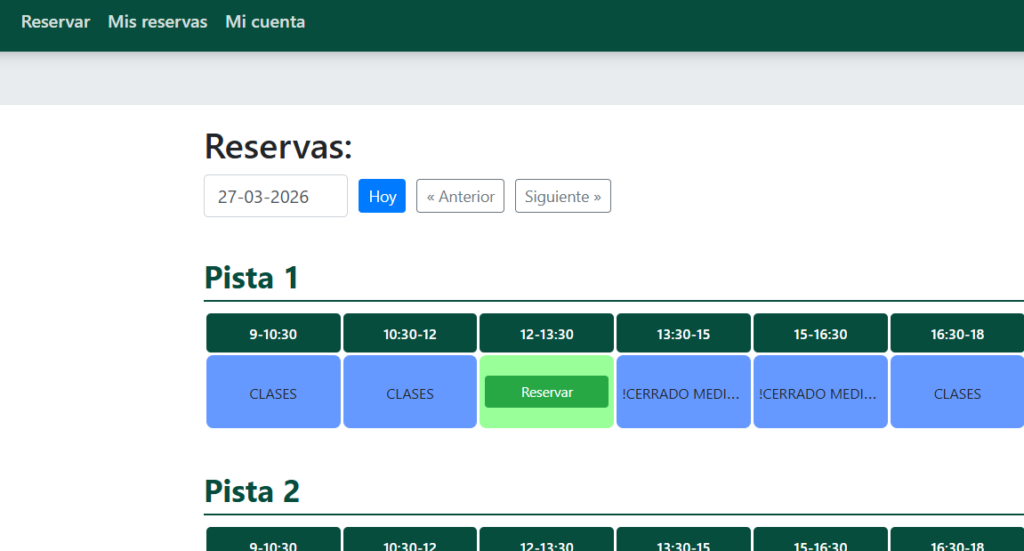
Task: Open the Reservar navigation menu item
Action: [56, 22]
